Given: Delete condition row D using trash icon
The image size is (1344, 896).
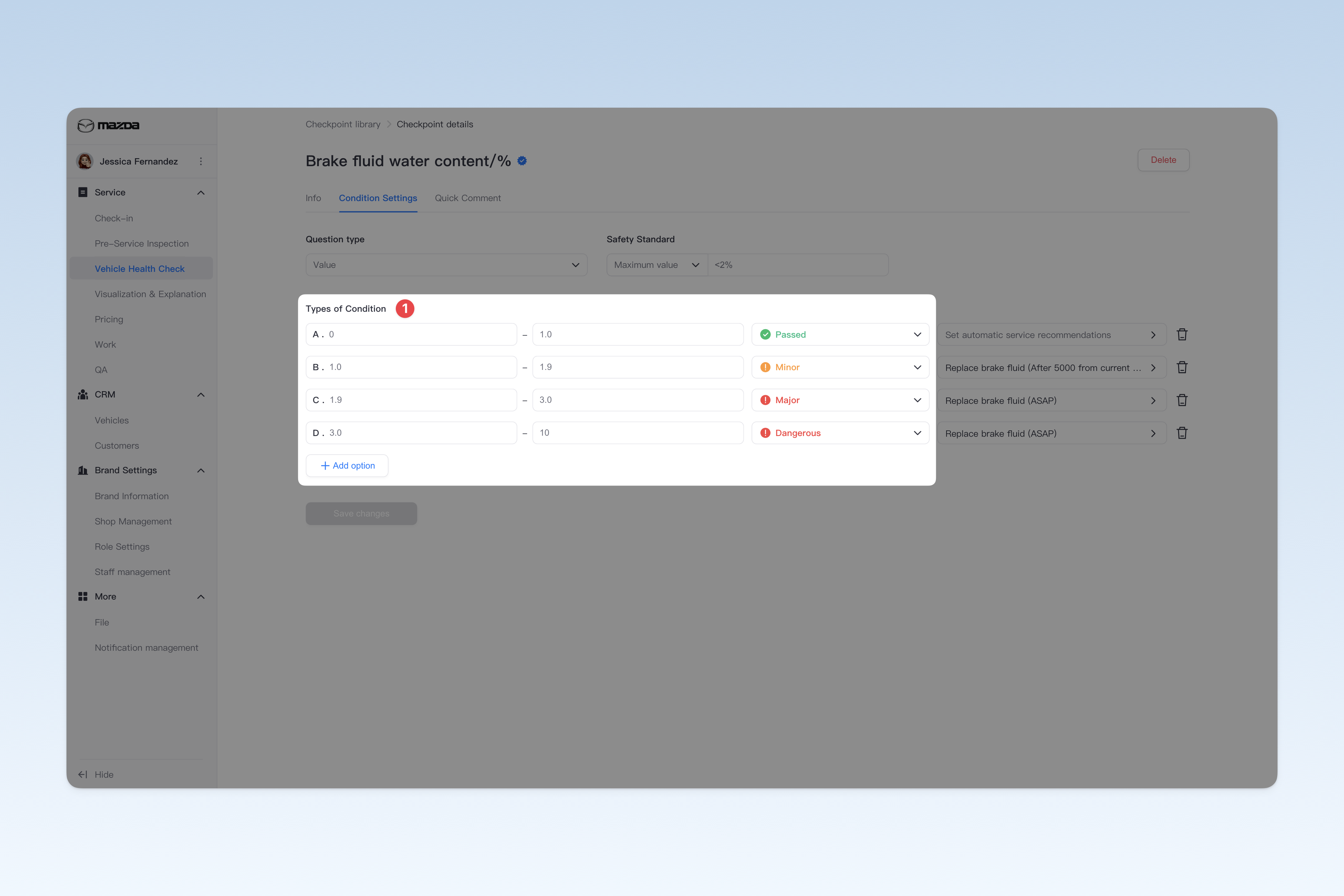Looking at the screenshot, I should pyautogui.click(x=1182, y=433).
